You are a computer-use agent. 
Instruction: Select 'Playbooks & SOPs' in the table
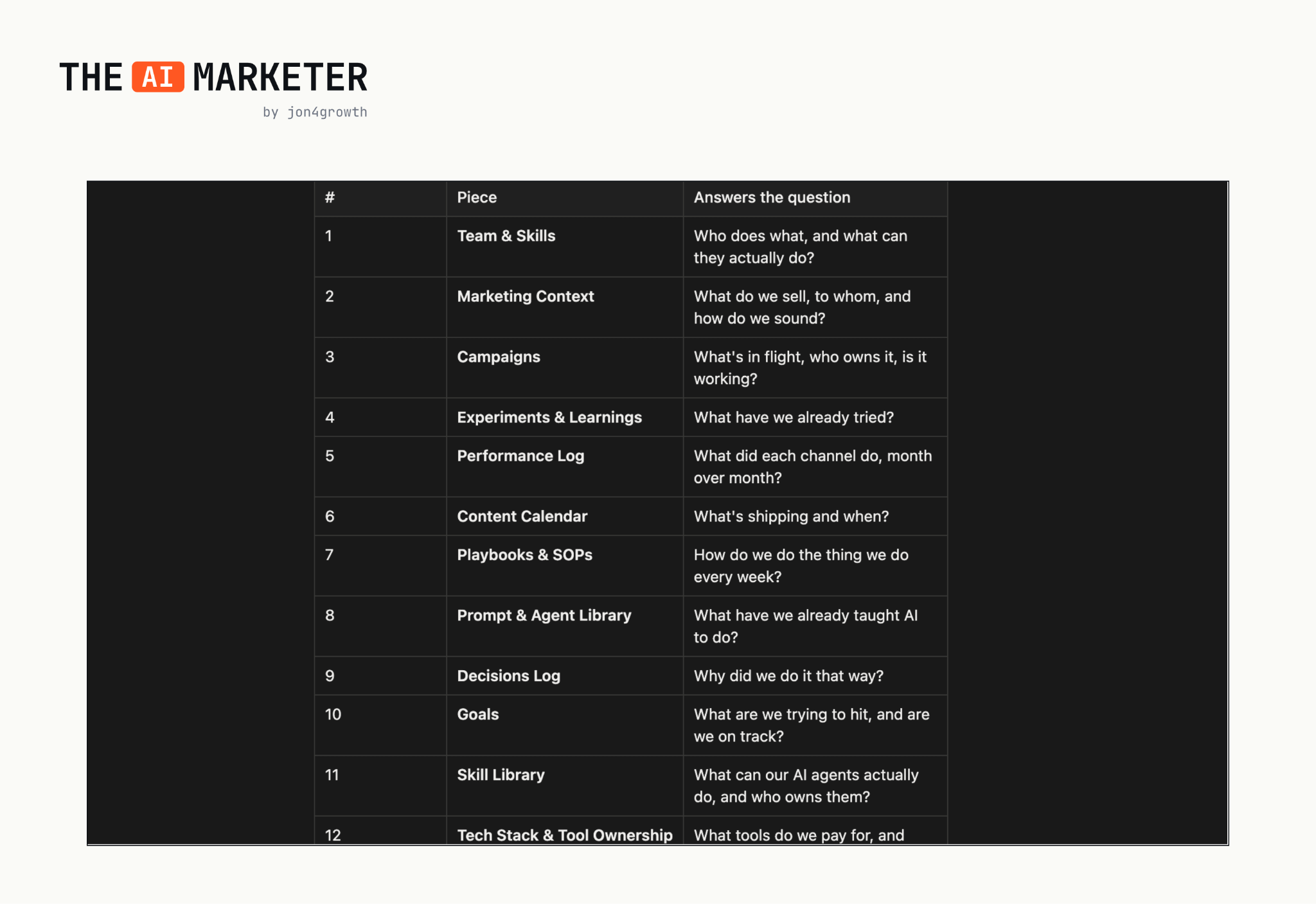525,555
